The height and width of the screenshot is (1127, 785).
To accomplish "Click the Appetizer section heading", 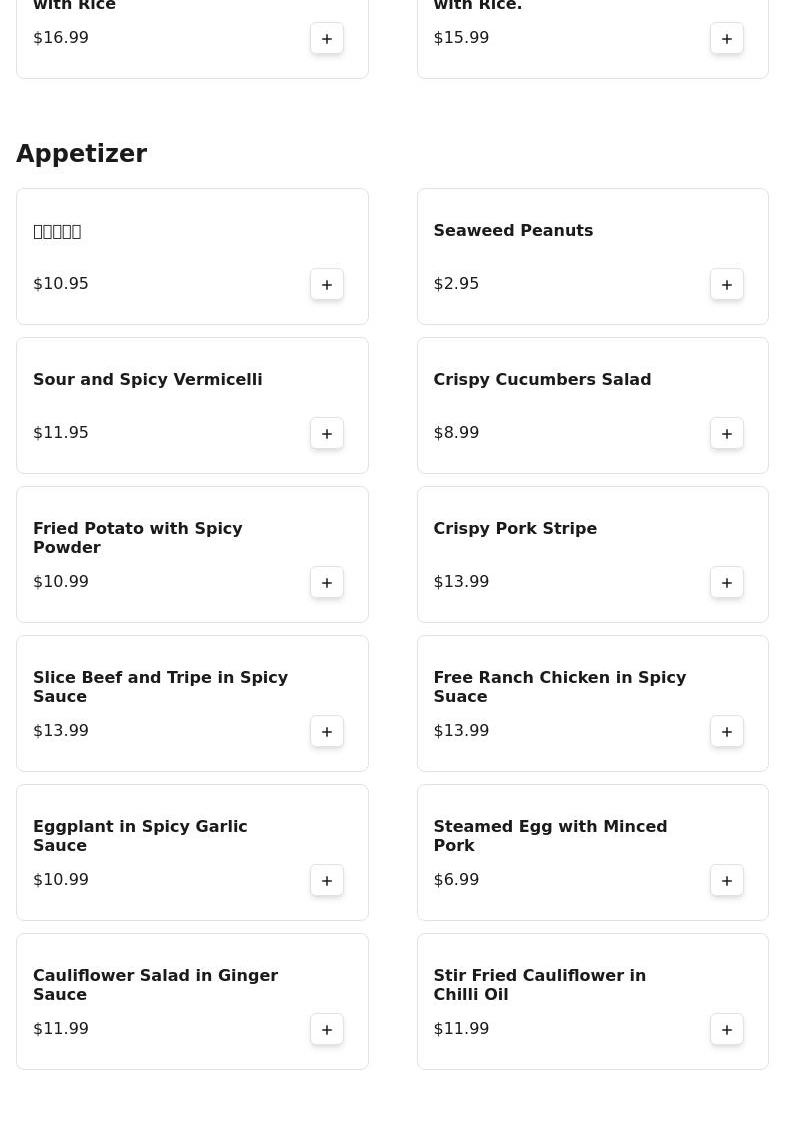I will coord(82,154).
